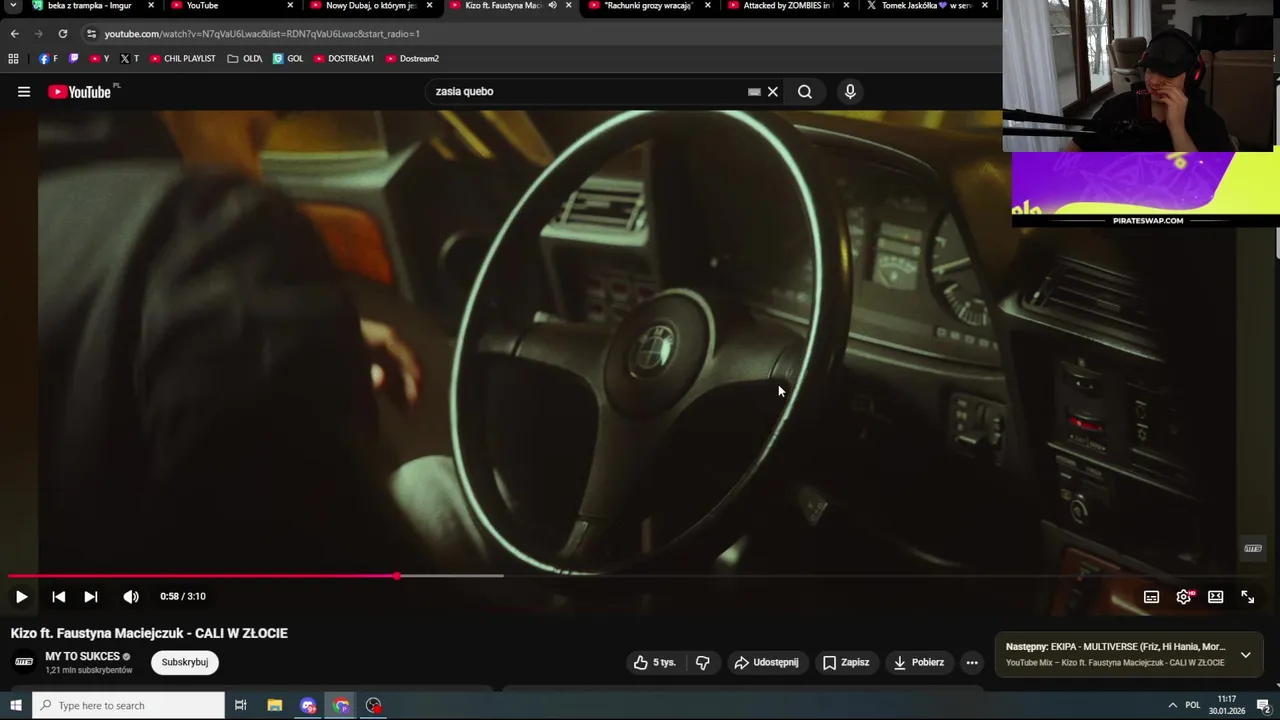
Task: Open more actions three-dot menu
Action: (972, 662)
